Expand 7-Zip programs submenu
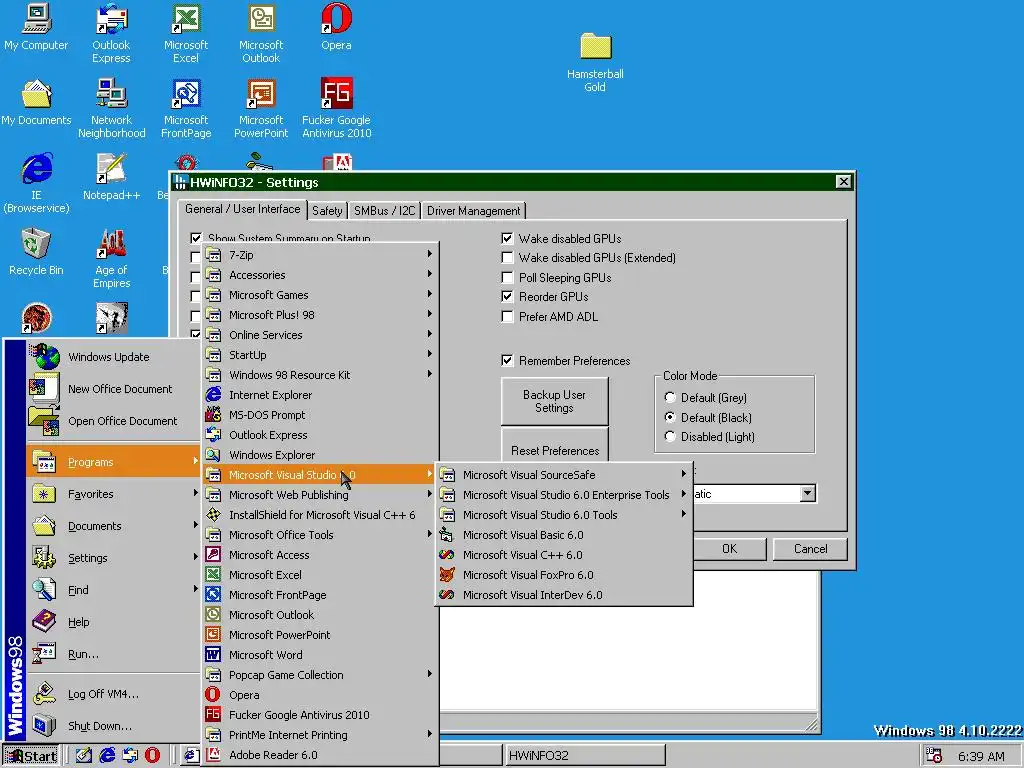1024x768 pixels. pos(320,255)
